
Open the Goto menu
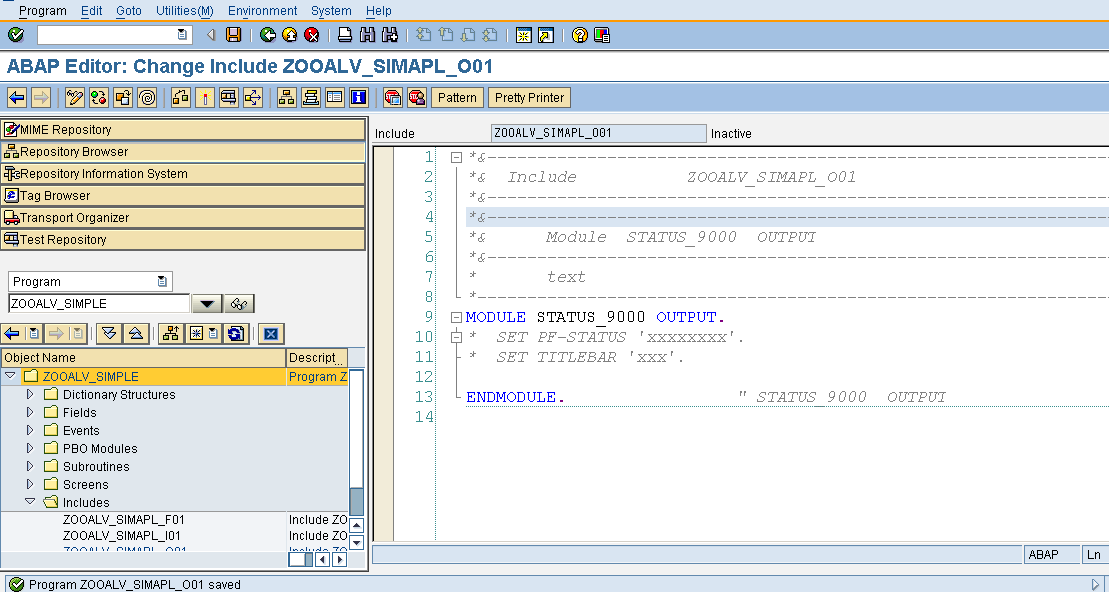[128, 11]
